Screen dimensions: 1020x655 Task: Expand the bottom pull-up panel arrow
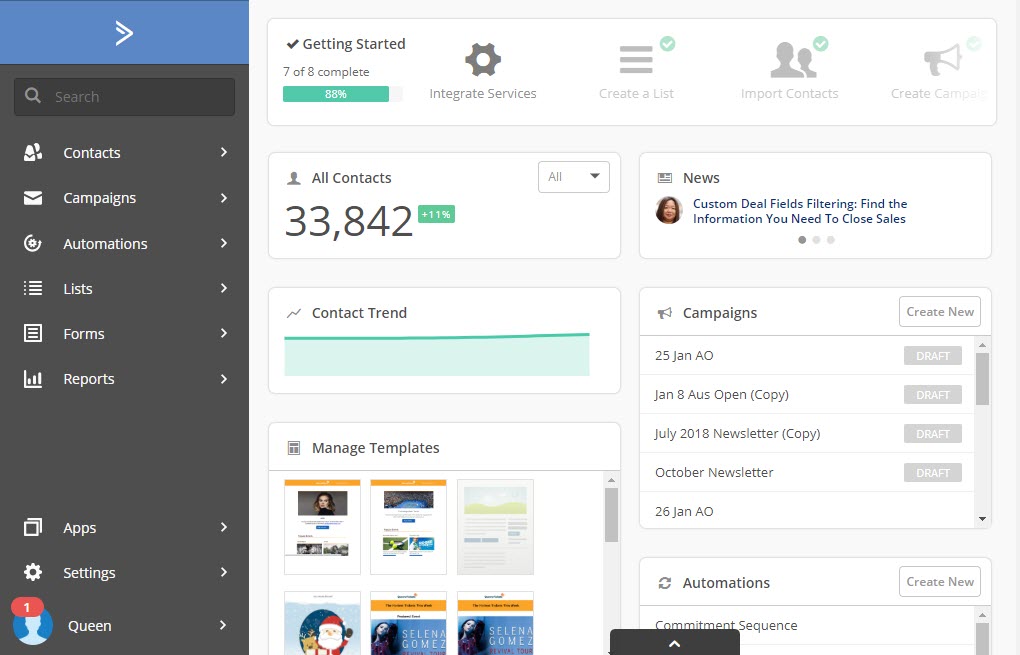(674, 643)
